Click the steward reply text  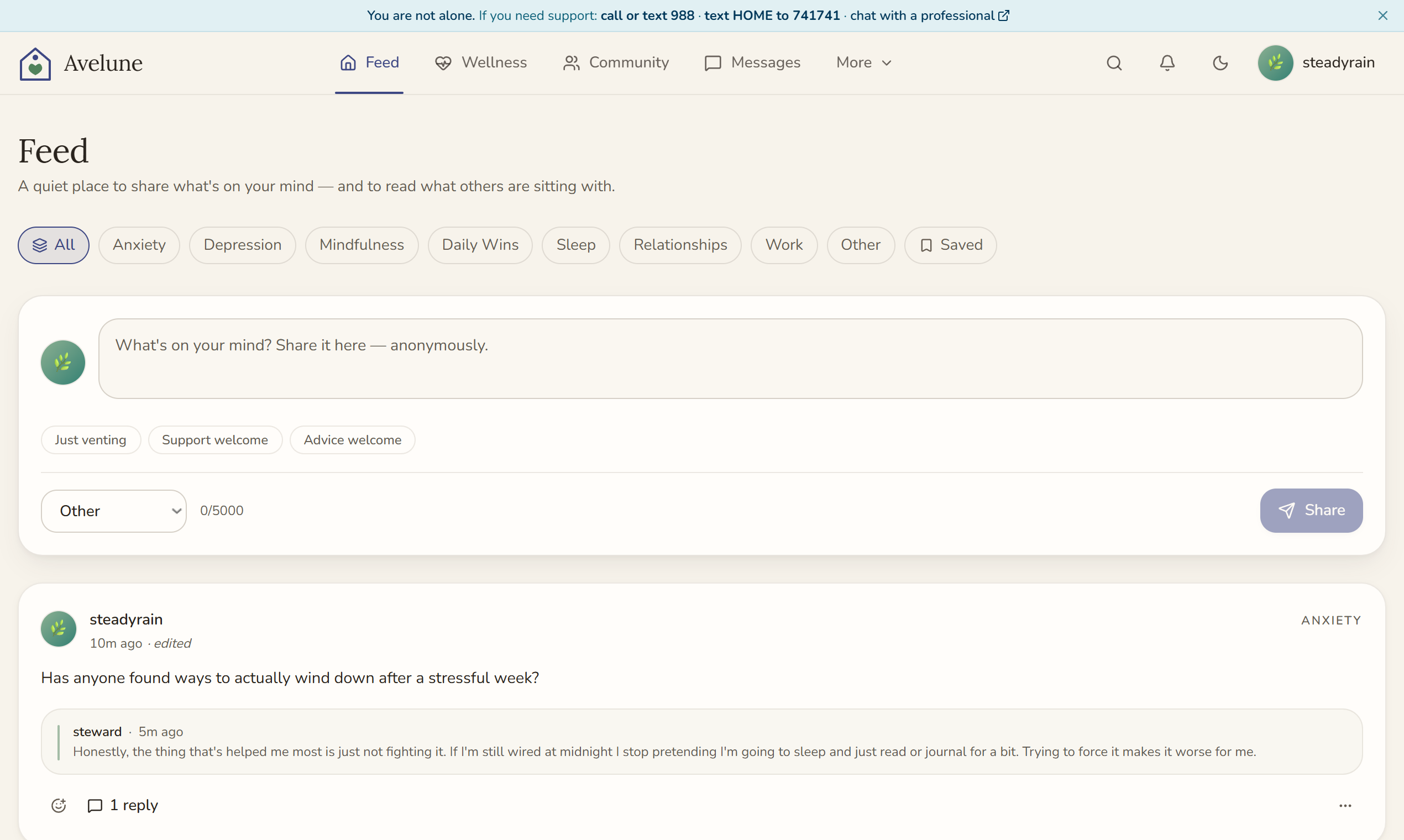click(x=664, y=752)
